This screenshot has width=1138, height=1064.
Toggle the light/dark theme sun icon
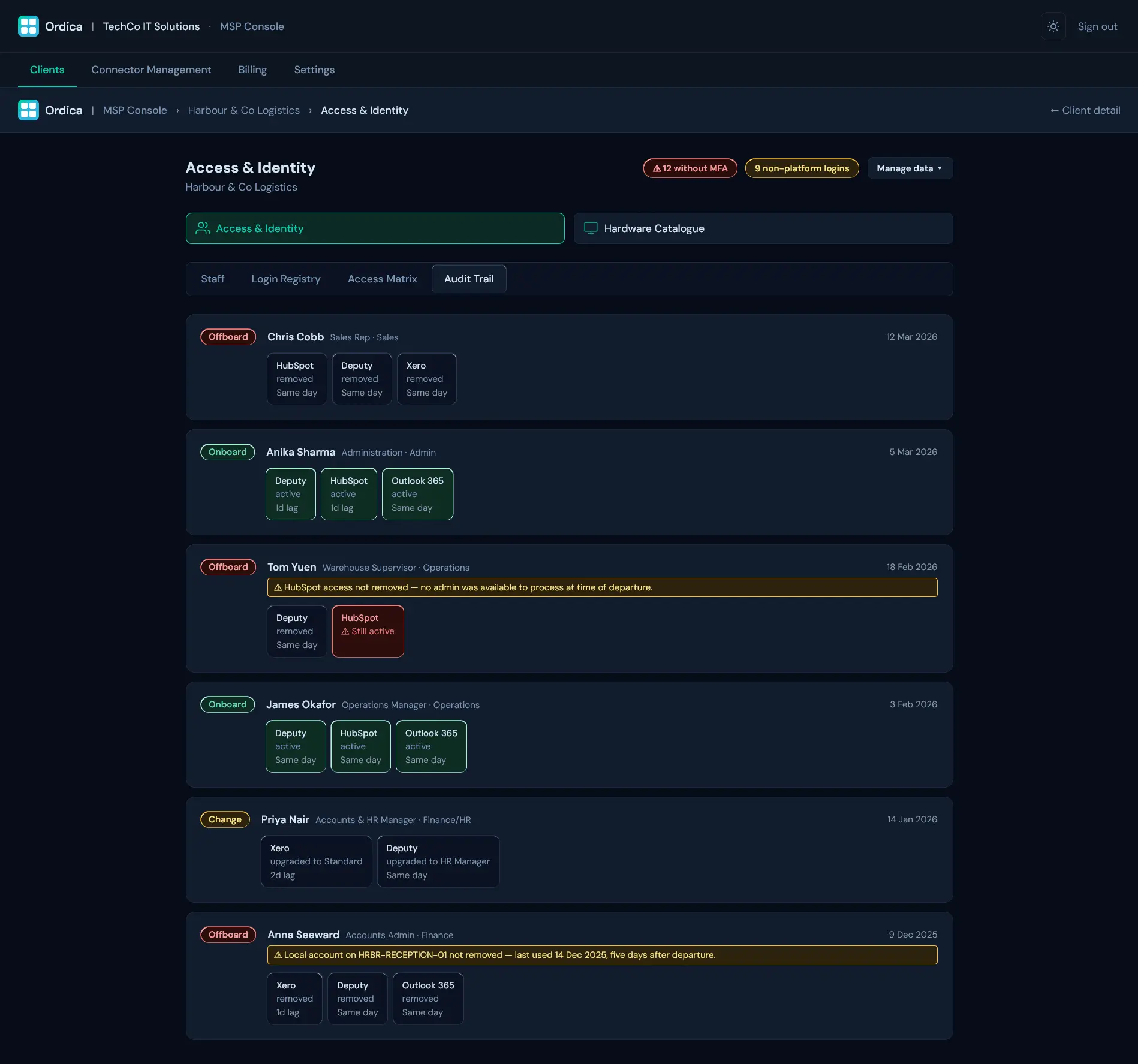pyautogui.click(x=1053, y=26)
